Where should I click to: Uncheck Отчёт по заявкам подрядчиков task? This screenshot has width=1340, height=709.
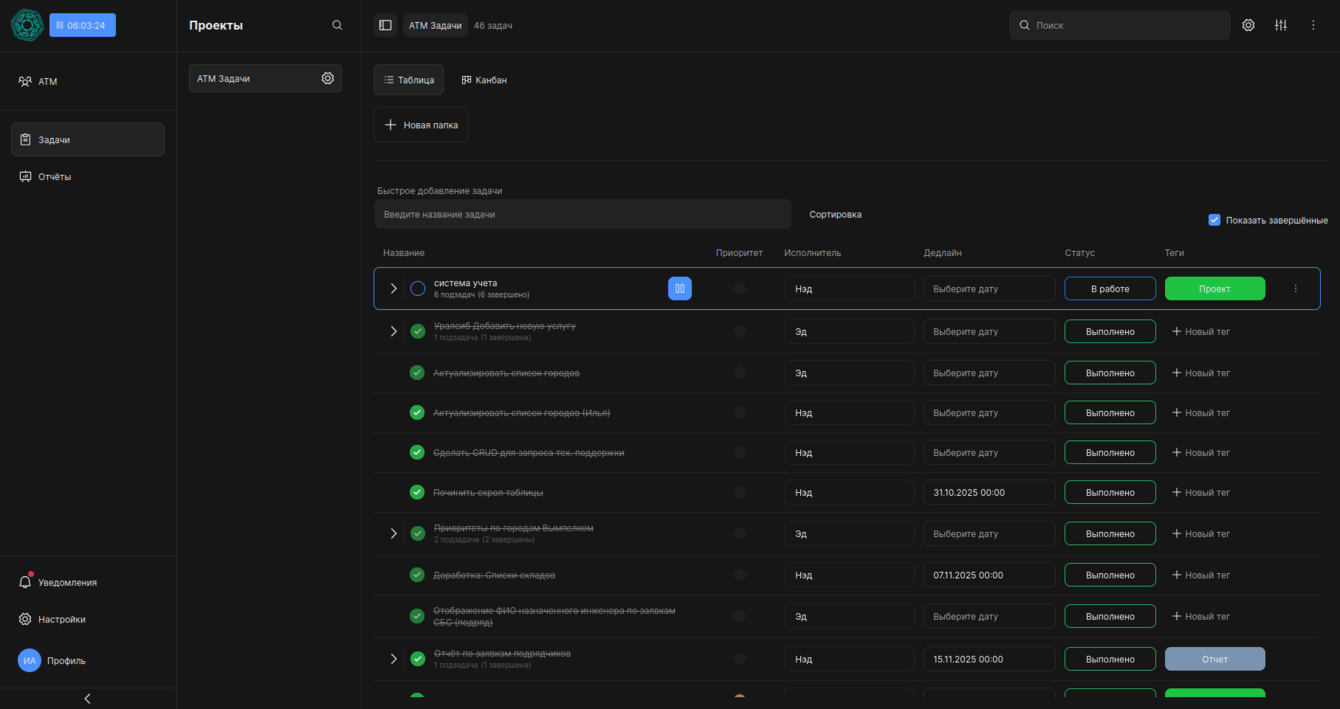point(418,659)
